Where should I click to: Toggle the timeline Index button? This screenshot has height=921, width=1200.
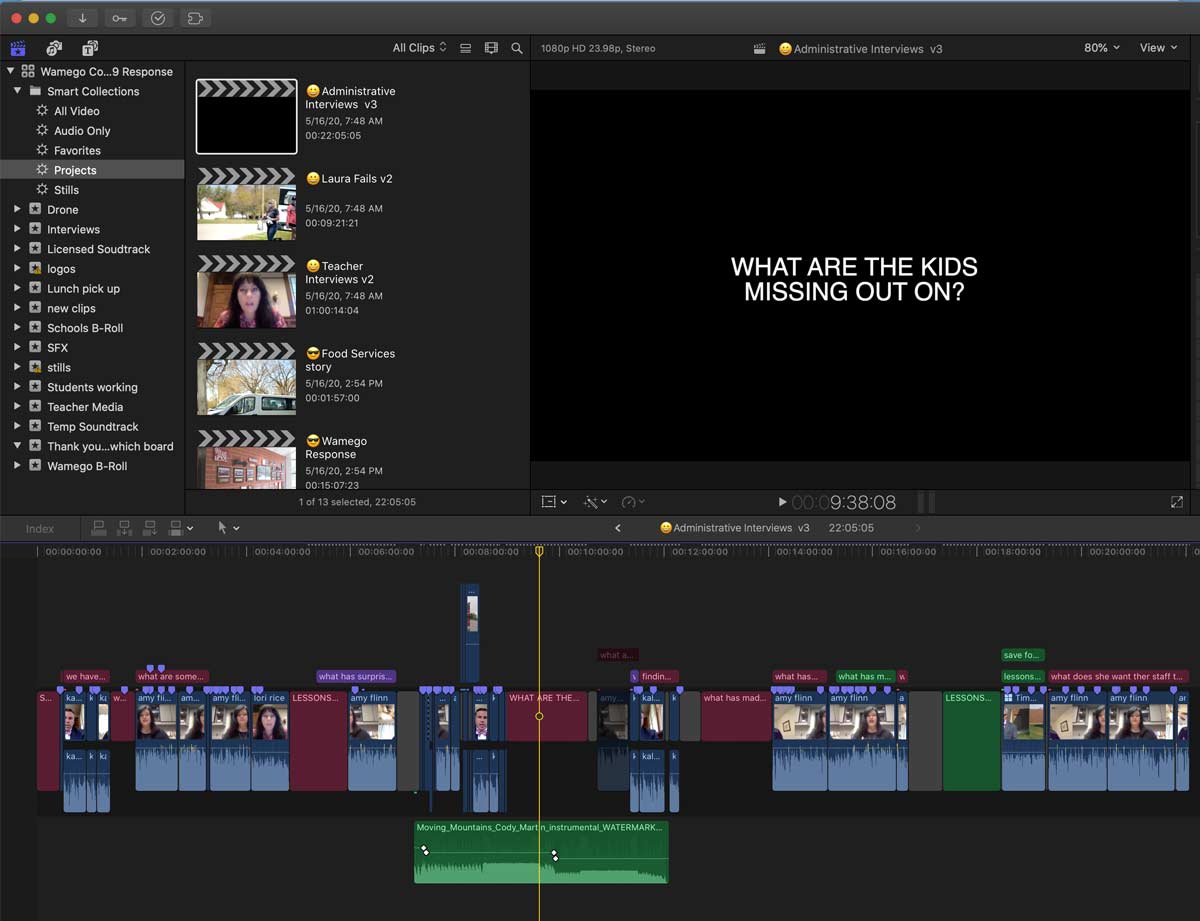coord(40,529)
